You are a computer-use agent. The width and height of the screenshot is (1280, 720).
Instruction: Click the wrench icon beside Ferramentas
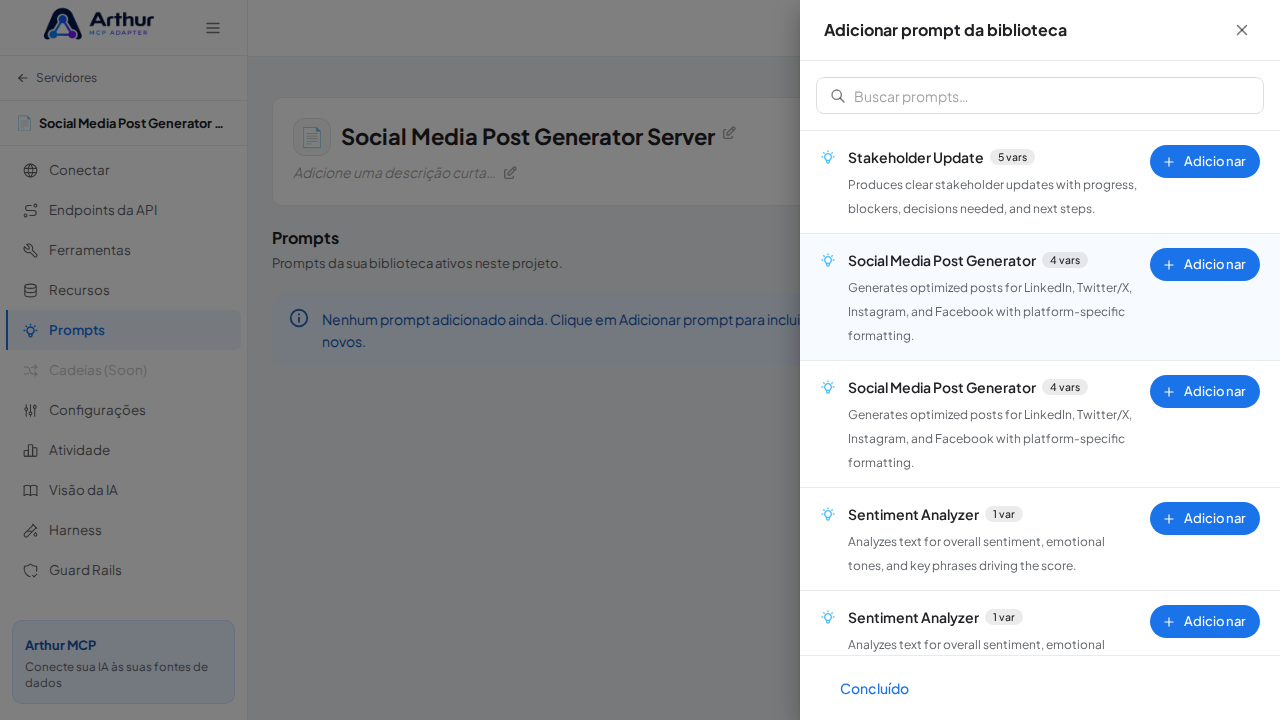(31, 250)
